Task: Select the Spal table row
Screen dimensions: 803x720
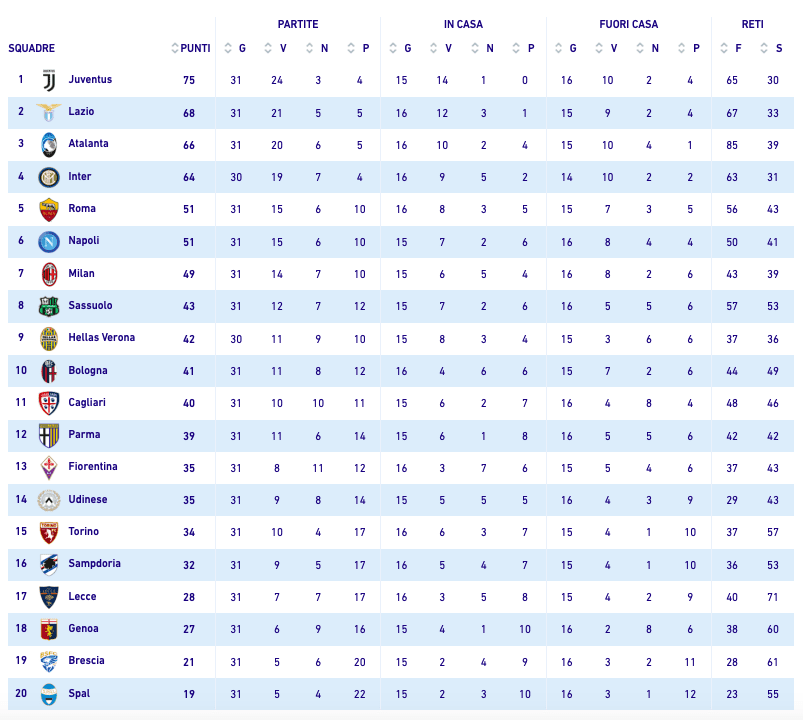Action: [400, 693]
